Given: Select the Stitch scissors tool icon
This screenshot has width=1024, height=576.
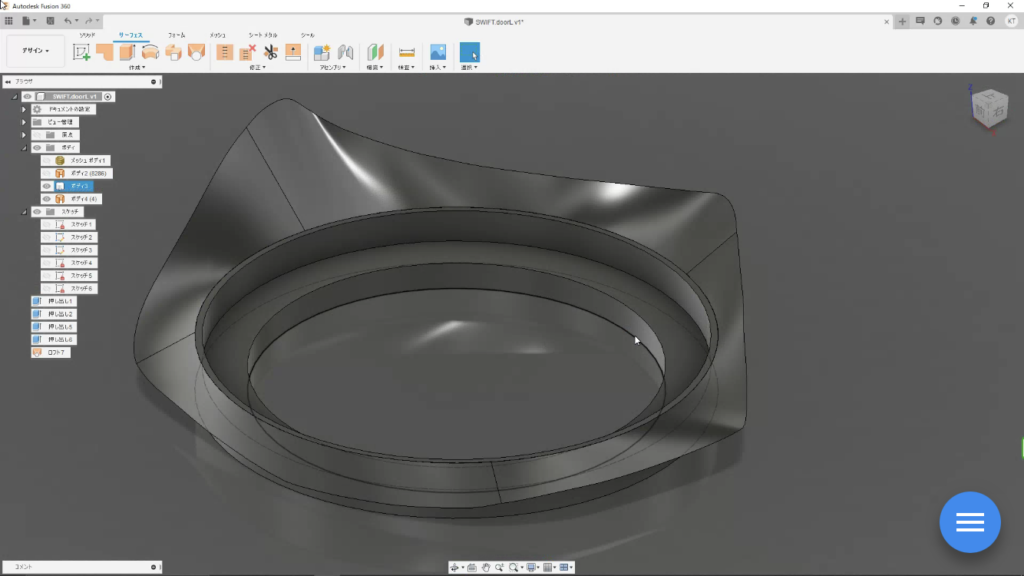Looking at the screenshot, I should [270, 52].
